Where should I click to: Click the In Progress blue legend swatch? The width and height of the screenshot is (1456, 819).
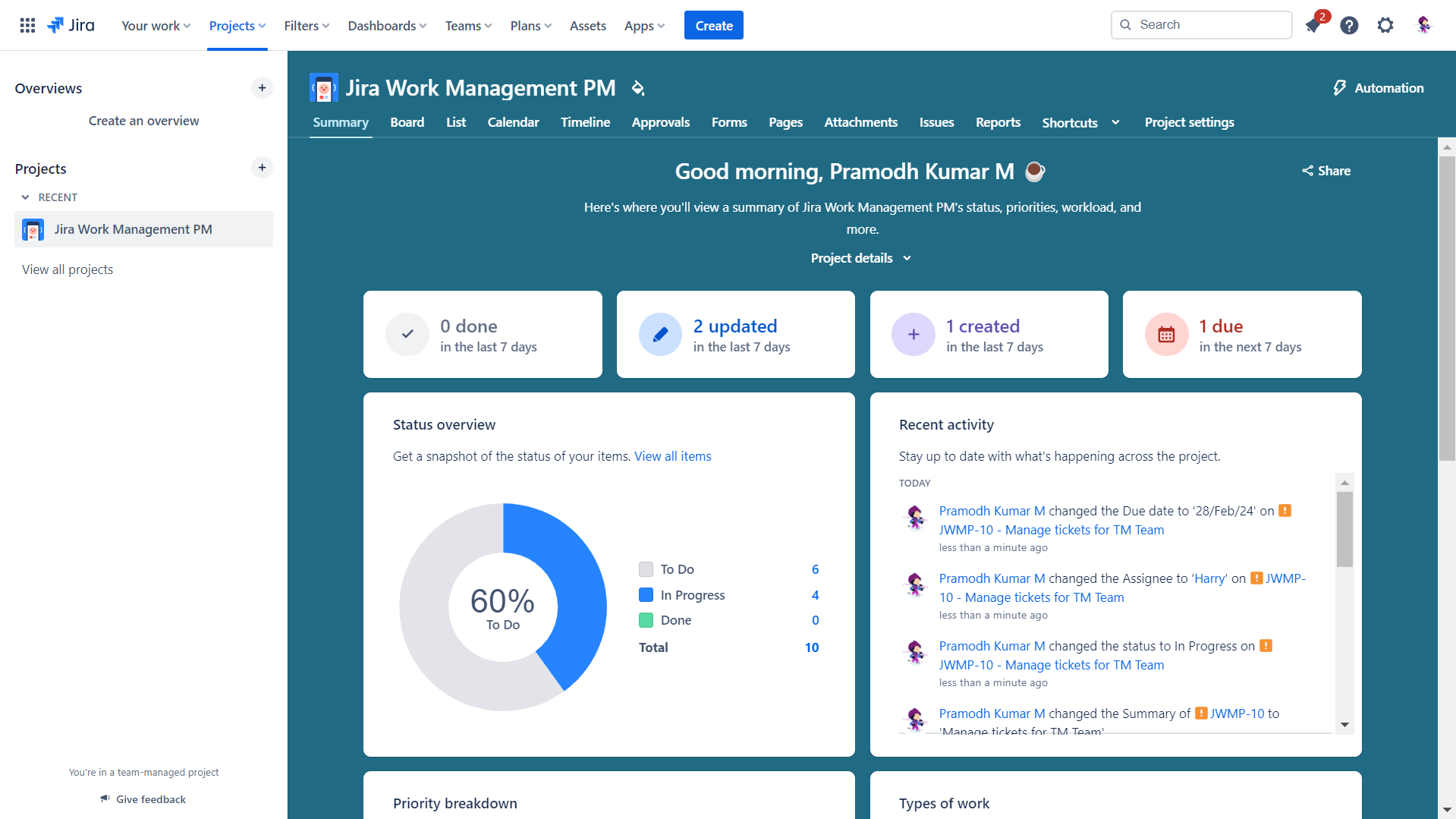(646, 595)
